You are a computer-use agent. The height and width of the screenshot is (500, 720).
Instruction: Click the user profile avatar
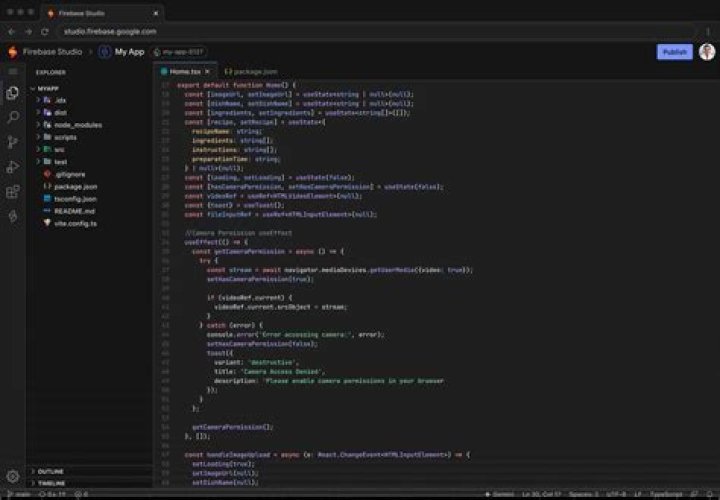click(x=706, y=52)
